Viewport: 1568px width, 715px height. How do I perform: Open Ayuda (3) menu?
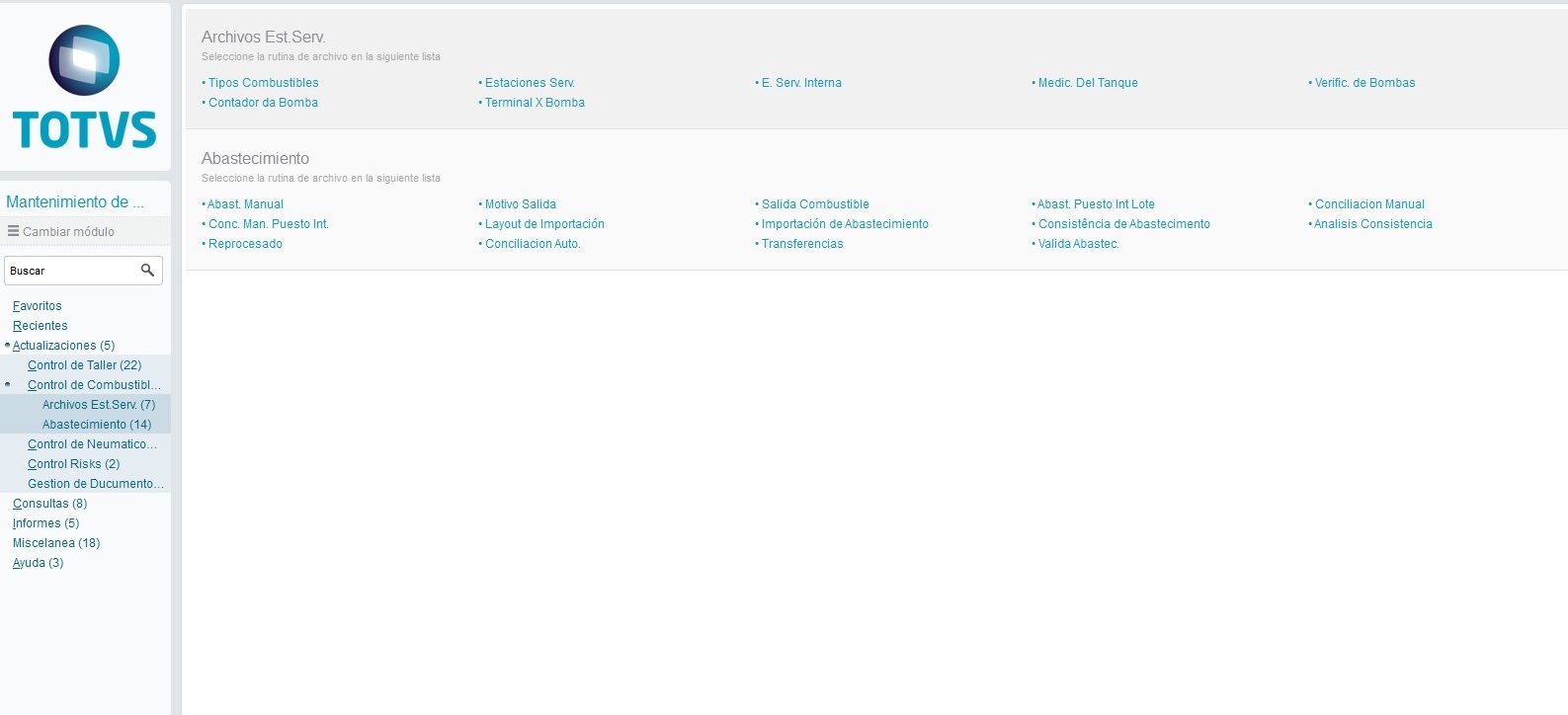pyautogui.click(x=38, y=563)
